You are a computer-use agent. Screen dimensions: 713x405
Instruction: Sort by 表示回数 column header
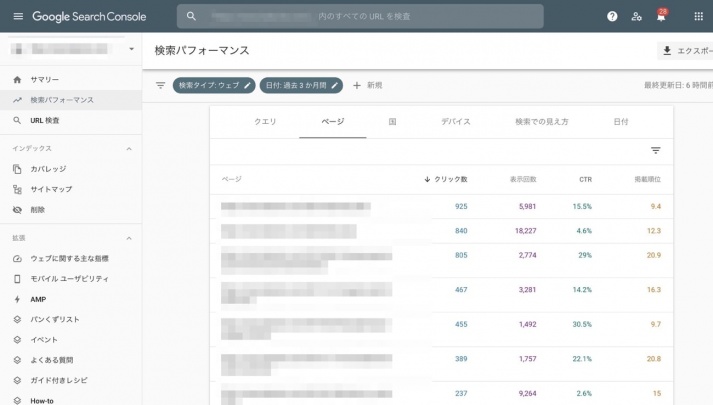click(x=523, y=179)
